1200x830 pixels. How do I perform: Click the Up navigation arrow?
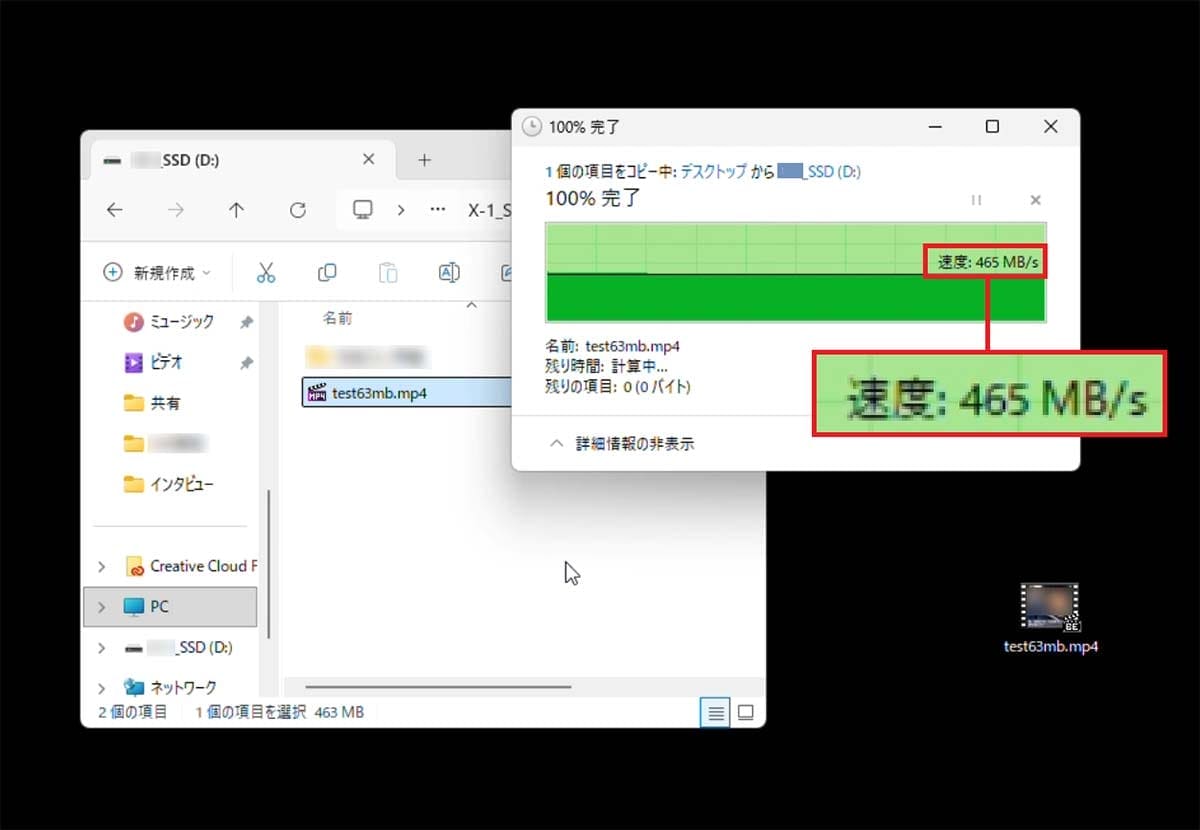pyautogui.click(x=236, y=210)
